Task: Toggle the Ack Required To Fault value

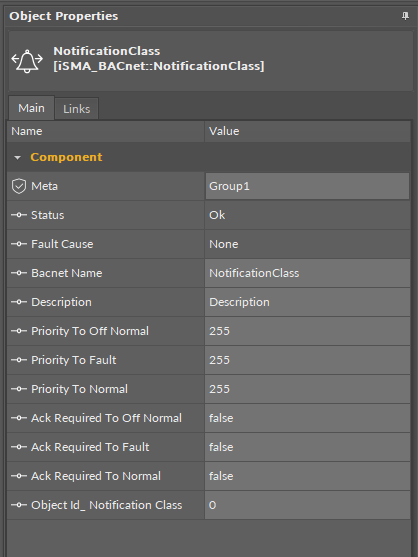Action: pyautogui.click(x=308, y=447)
